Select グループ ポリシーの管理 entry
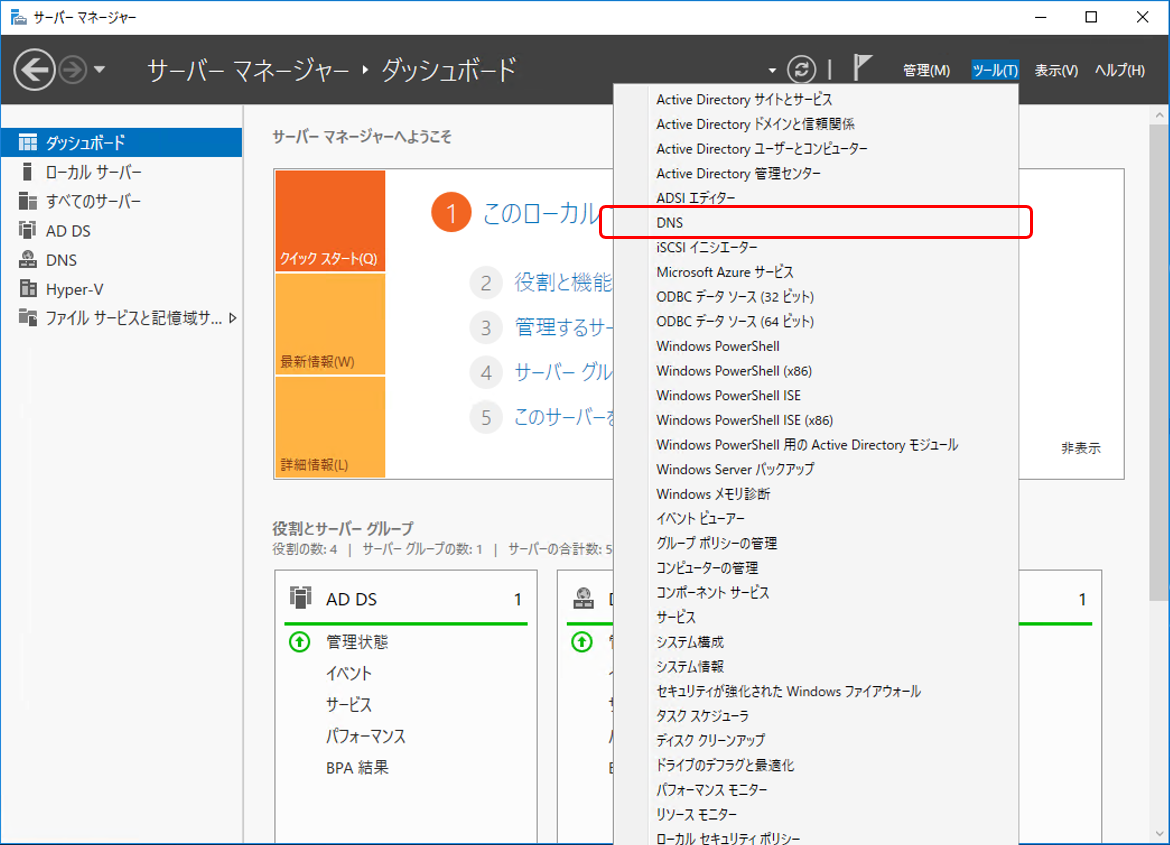This screenshot has width=1170, height=845. 816,543
